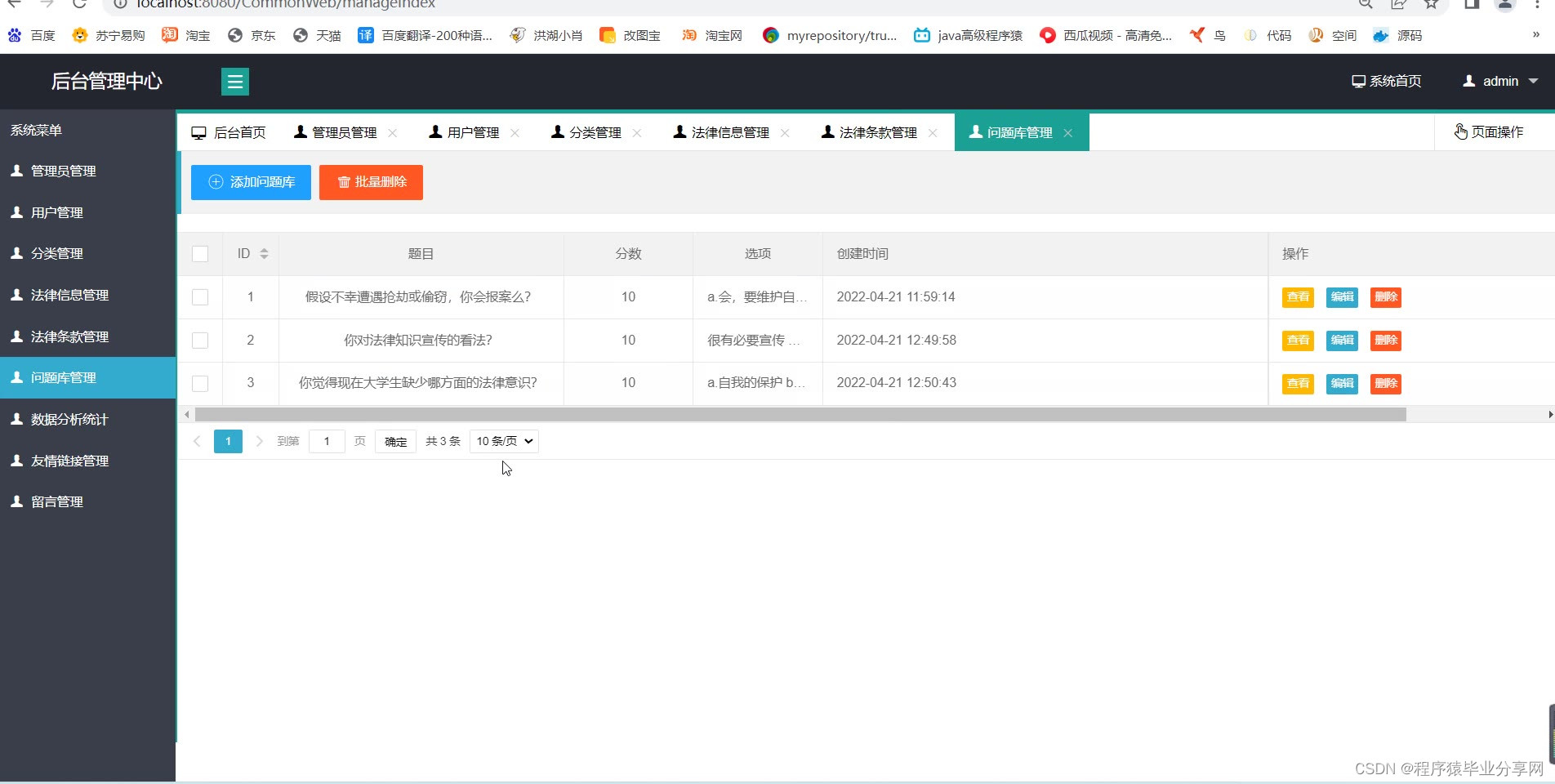
Task: Click 确定 to jump to page
Action: click(x=396, y=441)
